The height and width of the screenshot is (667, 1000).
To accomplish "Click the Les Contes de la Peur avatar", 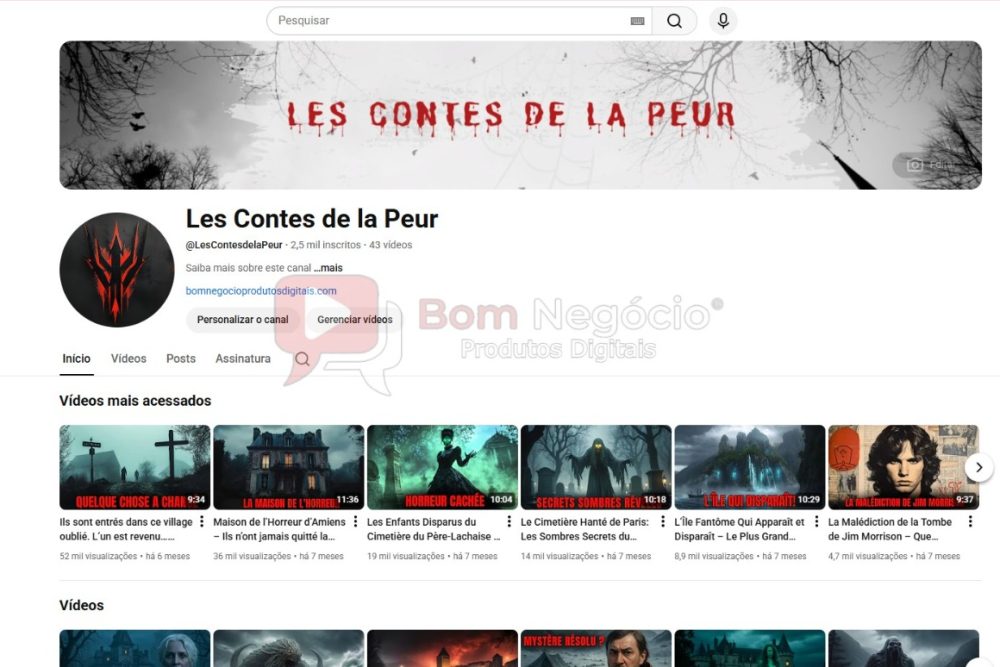I will tap(116, 268).
